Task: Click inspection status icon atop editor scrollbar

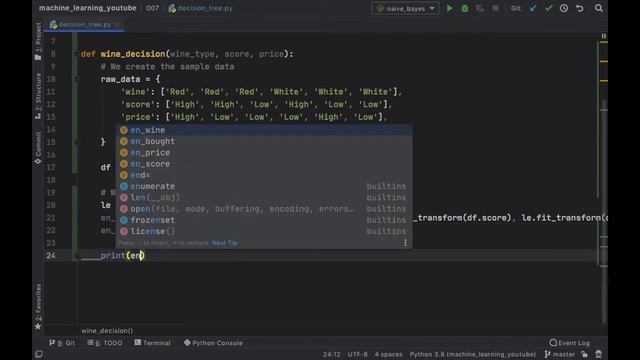Action: (x=603, y=36)
